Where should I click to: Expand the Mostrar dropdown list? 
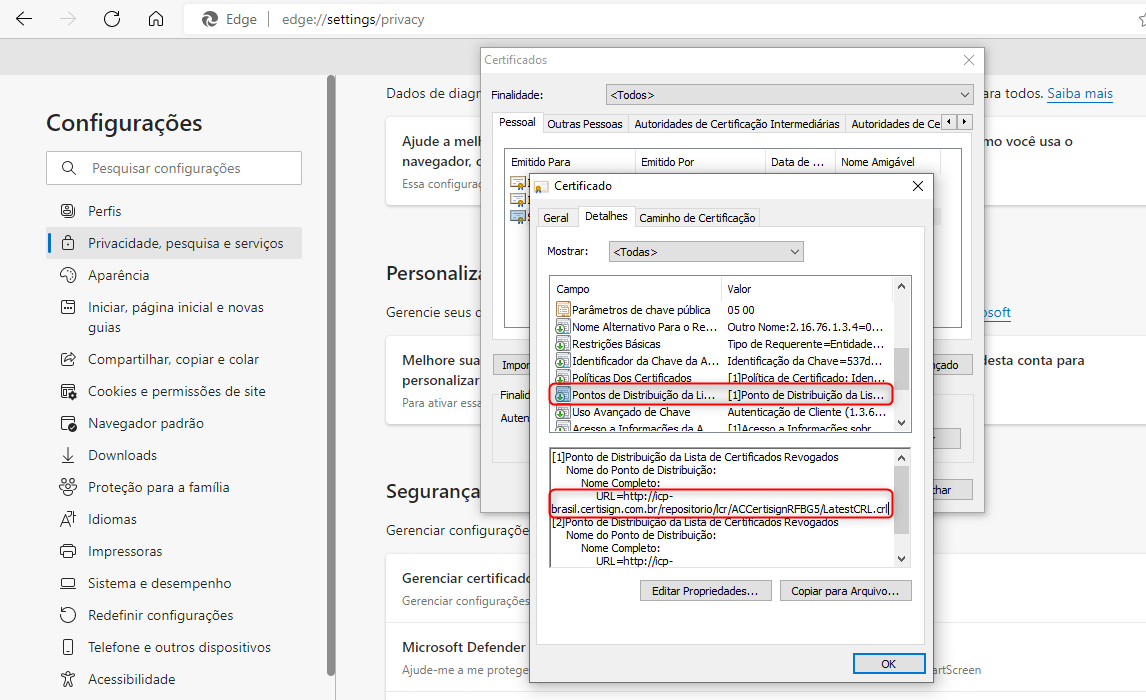click(x=705, y=252)
